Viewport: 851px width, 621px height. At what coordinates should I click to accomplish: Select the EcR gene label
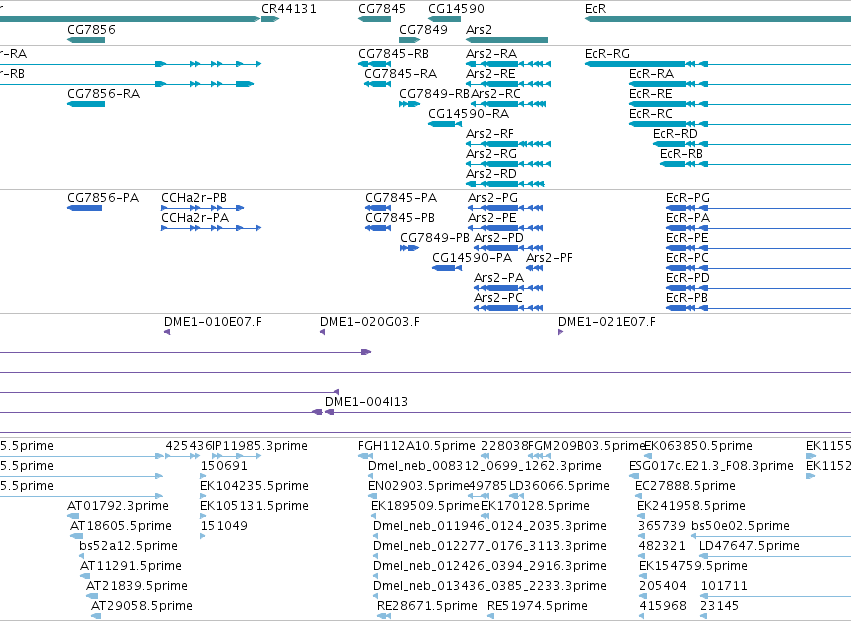(595, 9)
